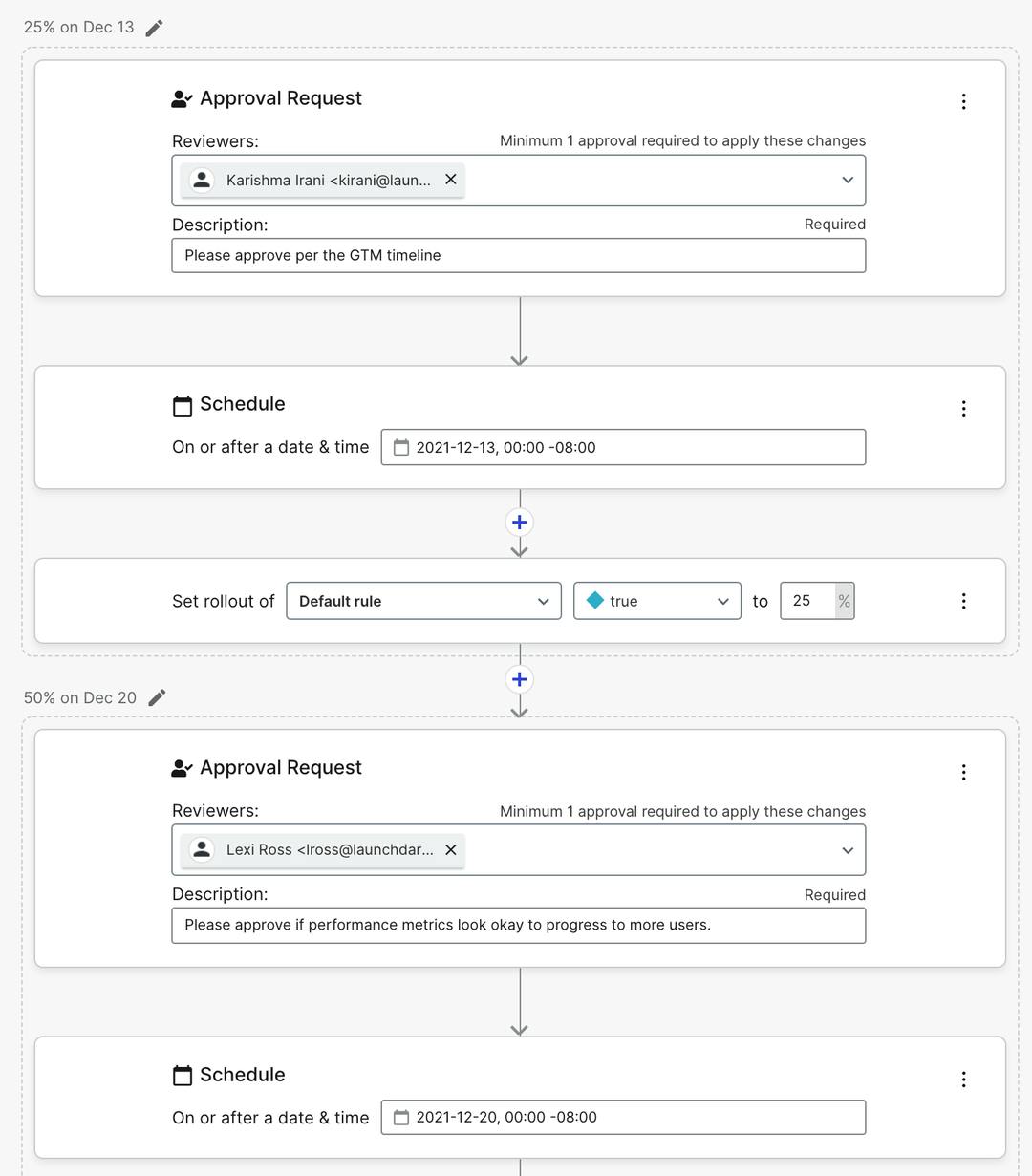
Task: Click the 2021-12-20 date and time field
Action: point(623,1118)
